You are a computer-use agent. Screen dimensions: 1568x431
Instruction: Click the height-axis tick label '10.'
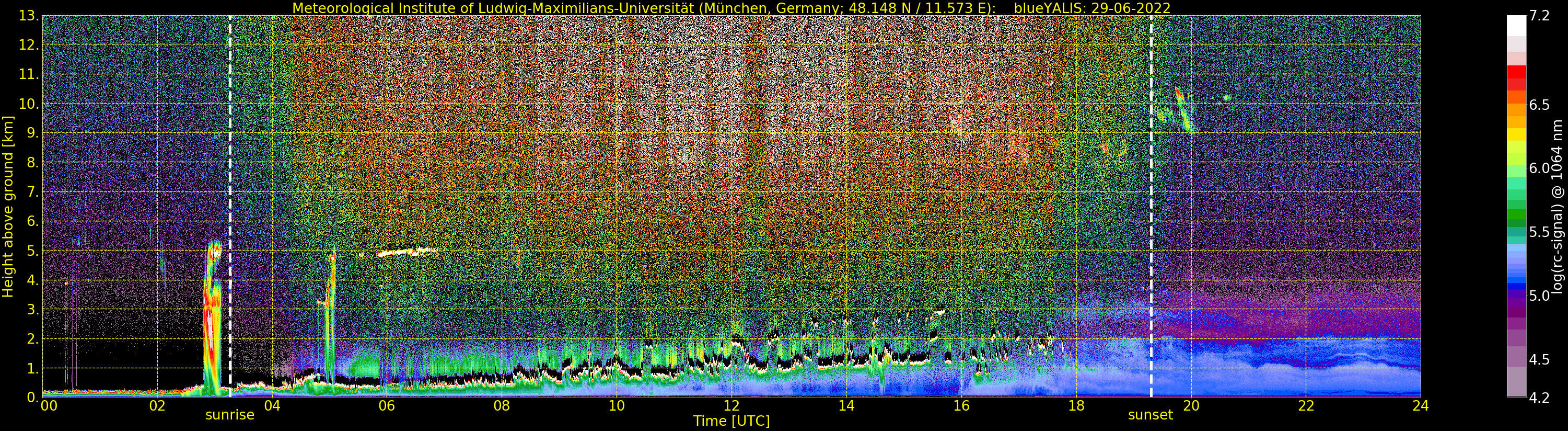pos(28,104)
